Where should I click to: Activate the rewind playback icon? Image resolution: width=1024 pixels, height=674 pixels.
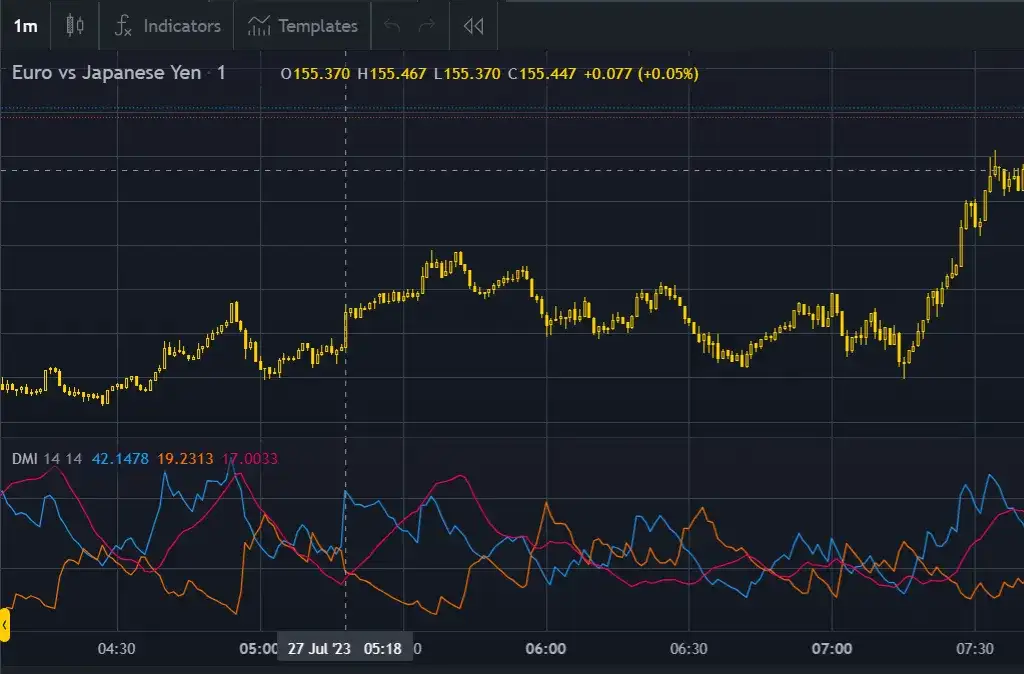[x=473, y=26]
